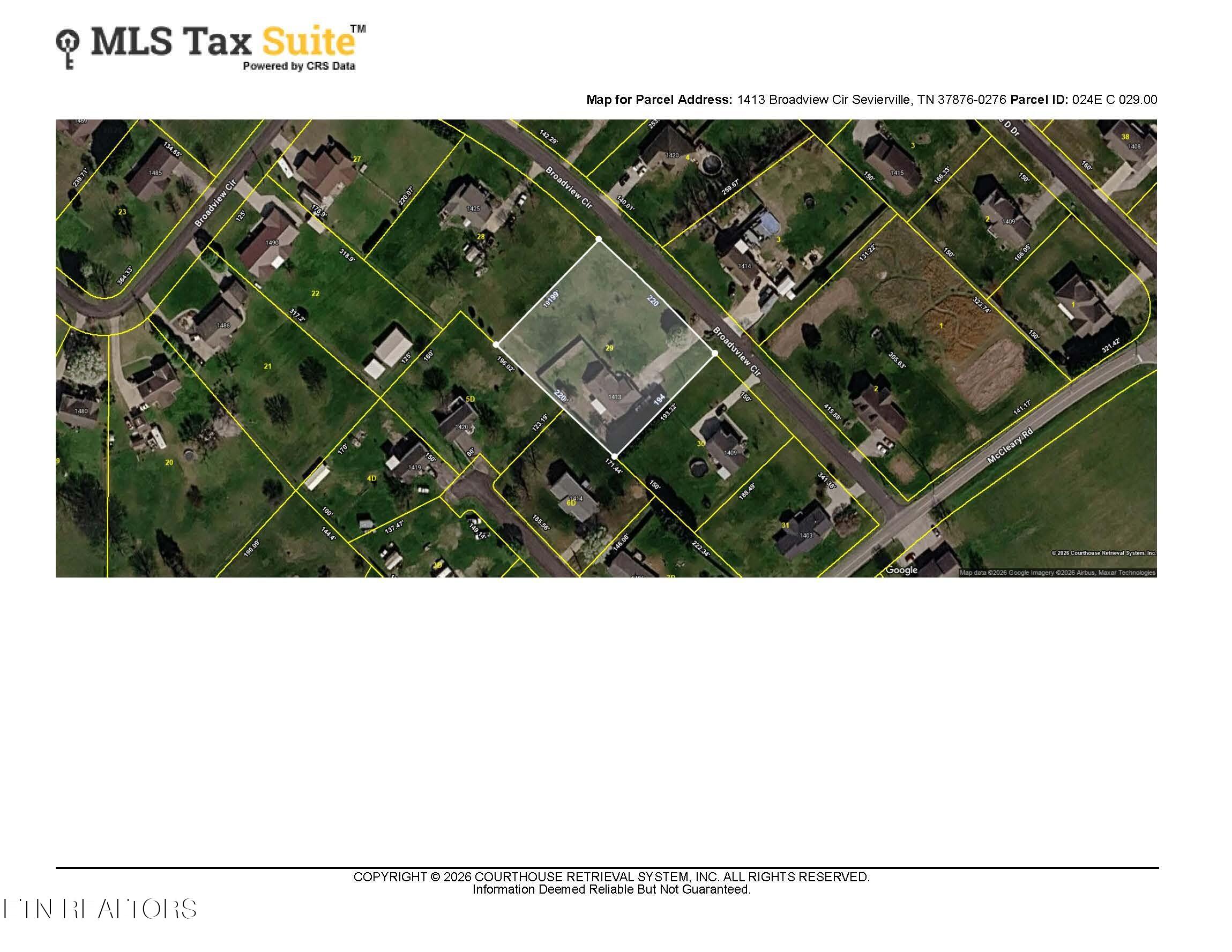Click the '141.17'' boundary measurement
Screen dimensions: 1232x952
[1021, 408]
